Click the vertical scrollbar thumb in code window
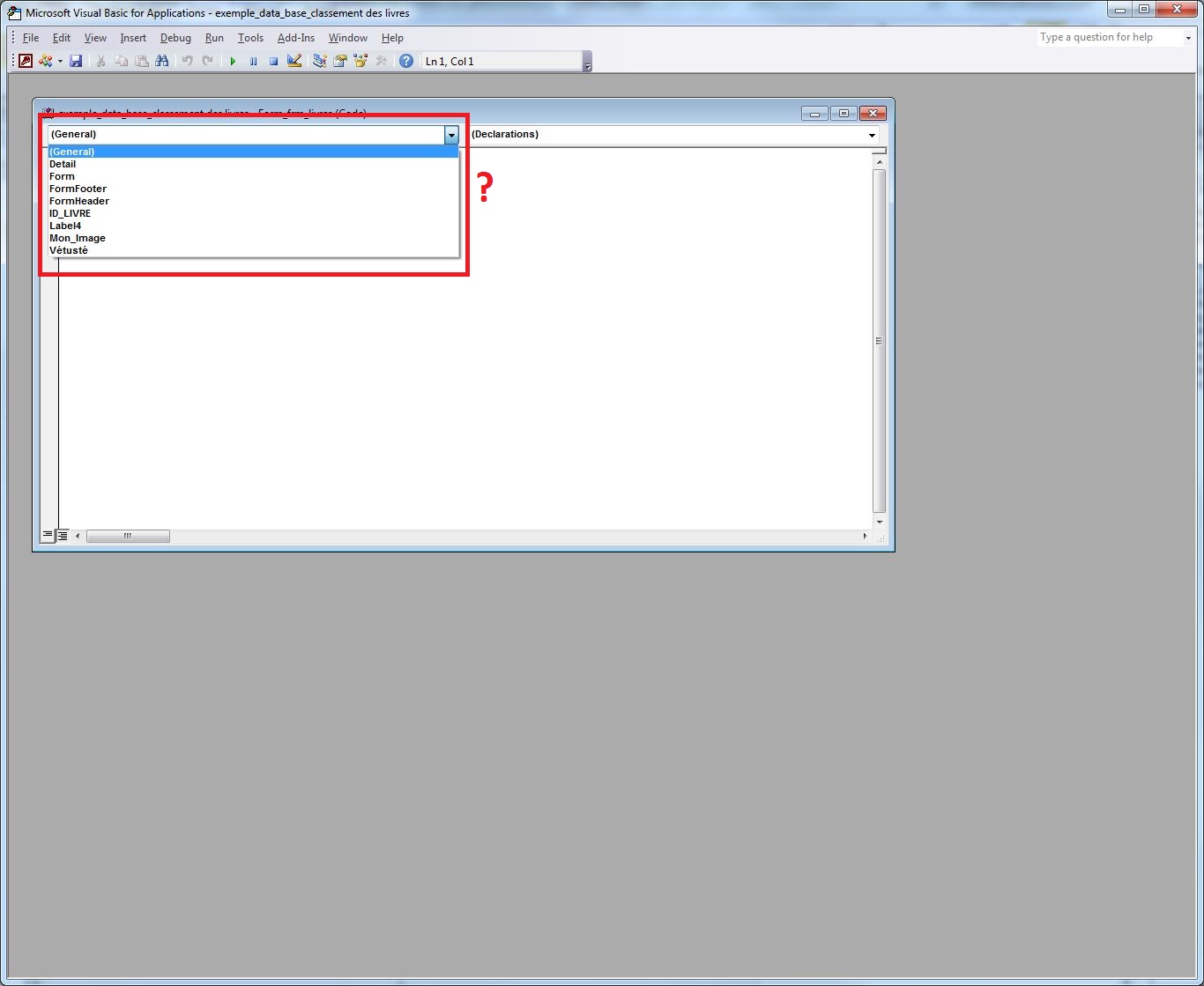Image resolution: width=1204 pixels, height=986 pixels. 879,341
